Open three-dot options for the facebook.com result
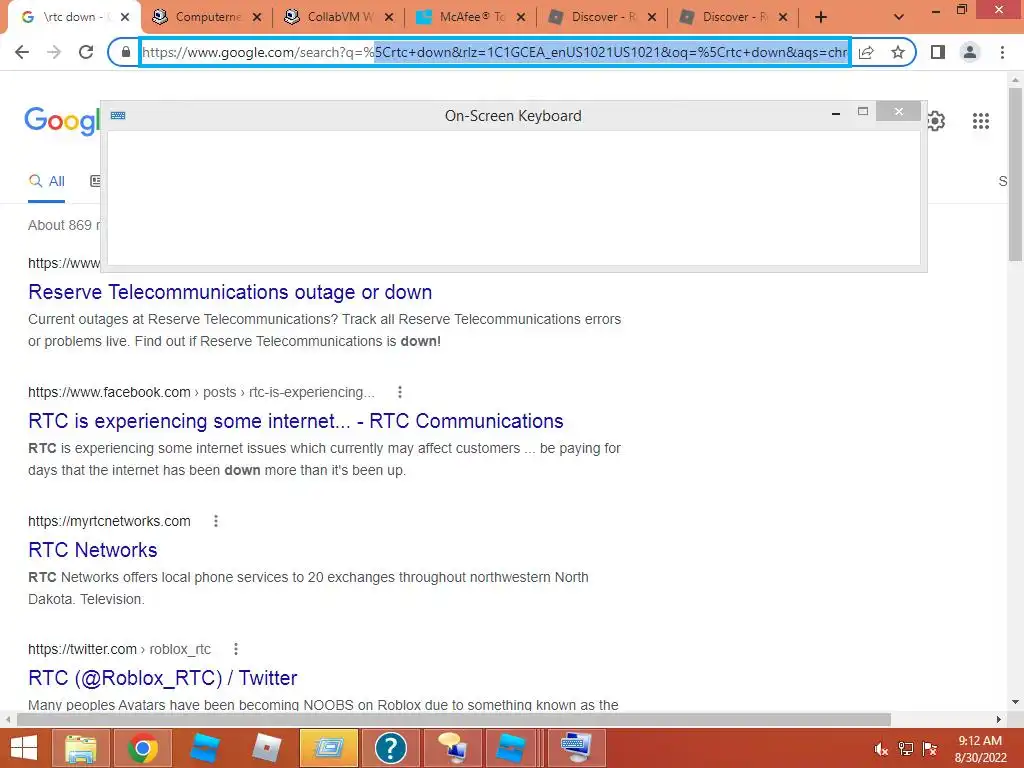The height and width of the screenshot is (768, 1024). (x=400, y=392)
